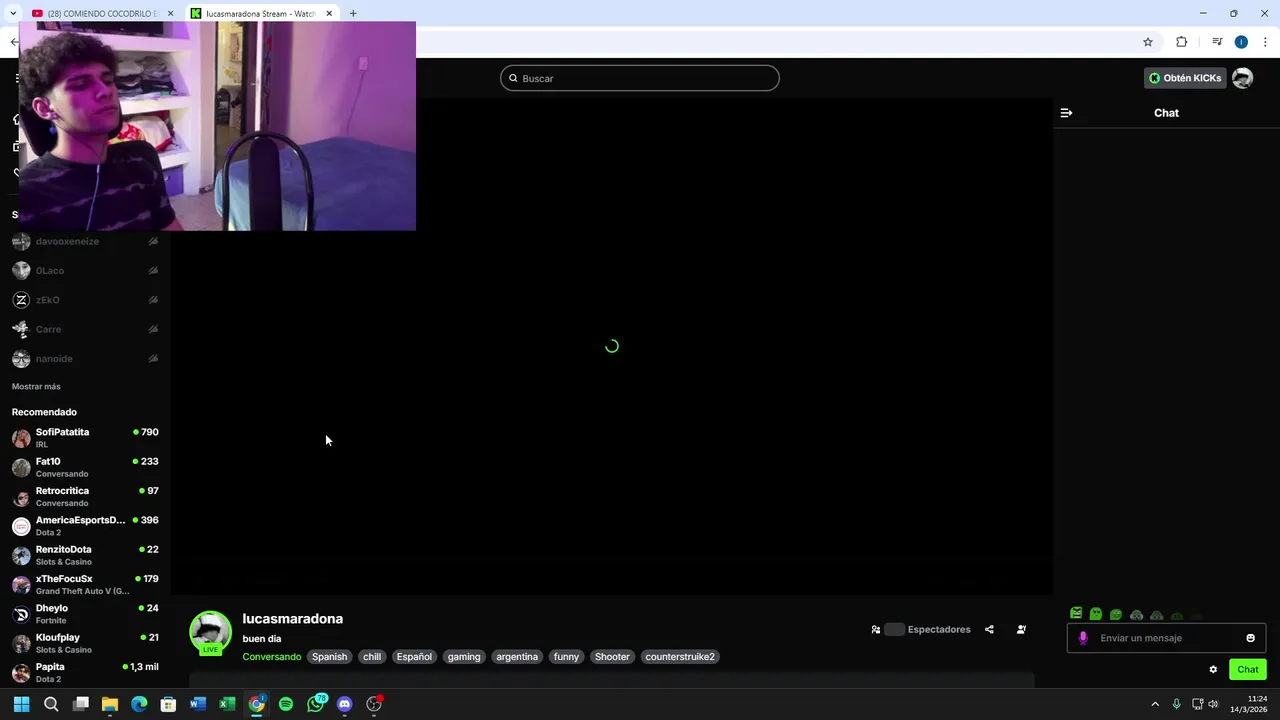Image resolution: width=1280 pixels, height=720 pixels.
Task: Click the purple microphone icon in chat box
Action: point(1083,638)
